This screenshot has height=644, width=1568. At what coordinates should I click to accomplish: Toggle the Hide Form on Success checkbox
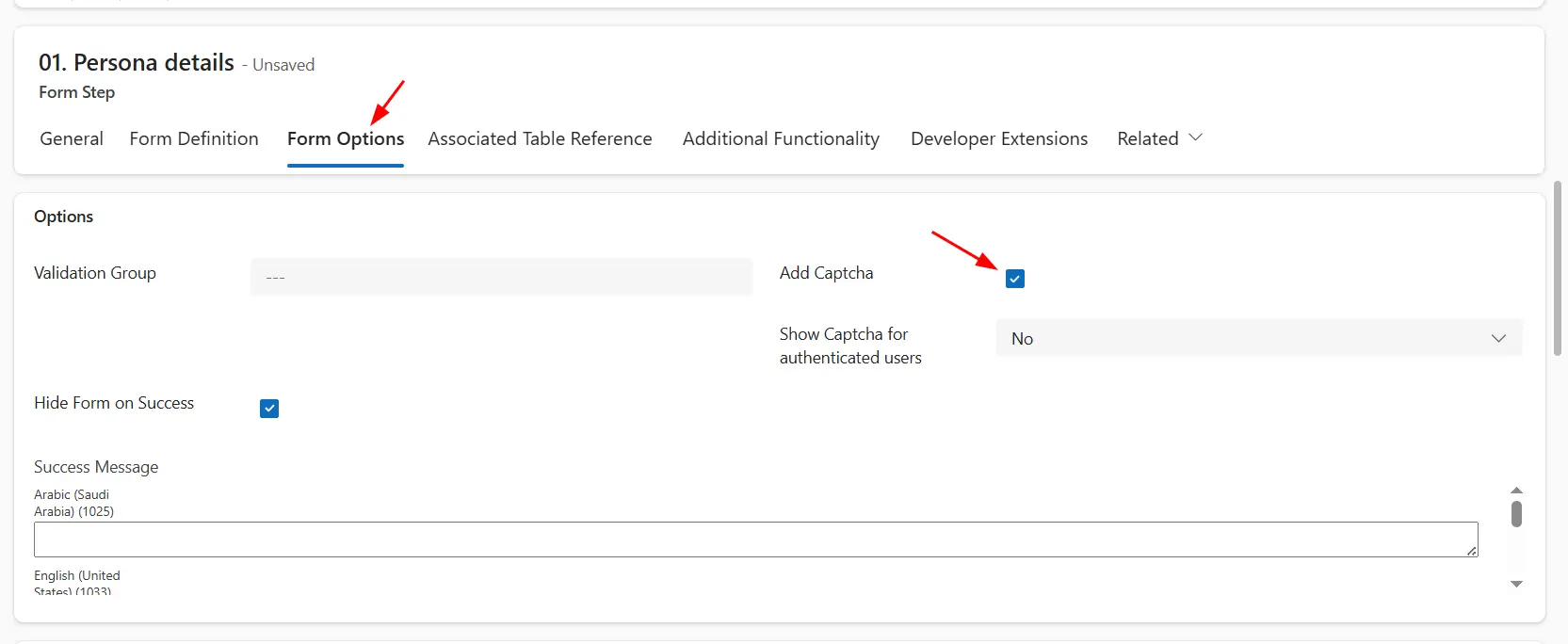(269, 409)
